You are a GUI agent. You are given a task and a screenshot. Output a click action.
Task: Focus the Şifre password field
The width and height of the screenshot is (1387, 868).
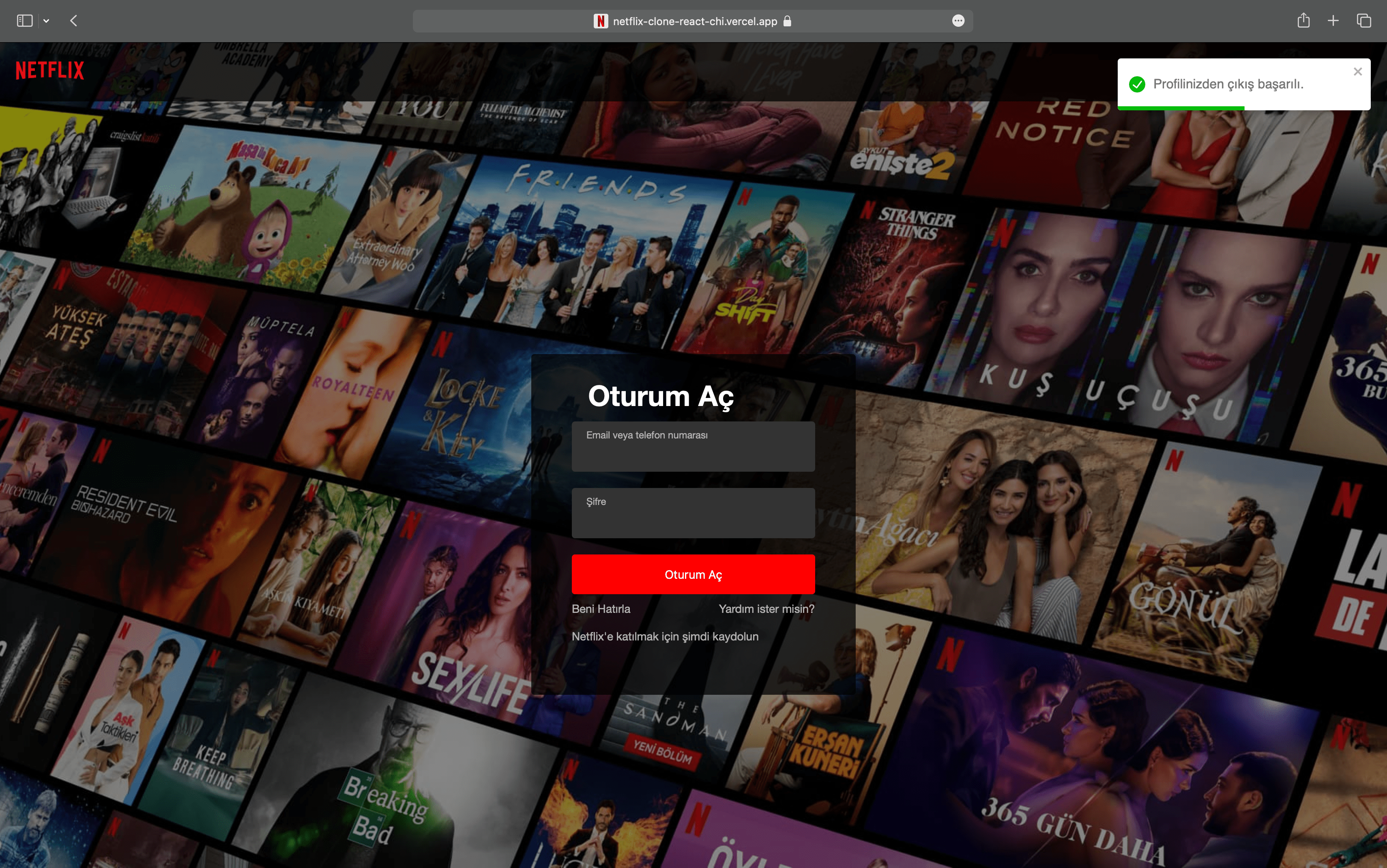coord(693,513)
